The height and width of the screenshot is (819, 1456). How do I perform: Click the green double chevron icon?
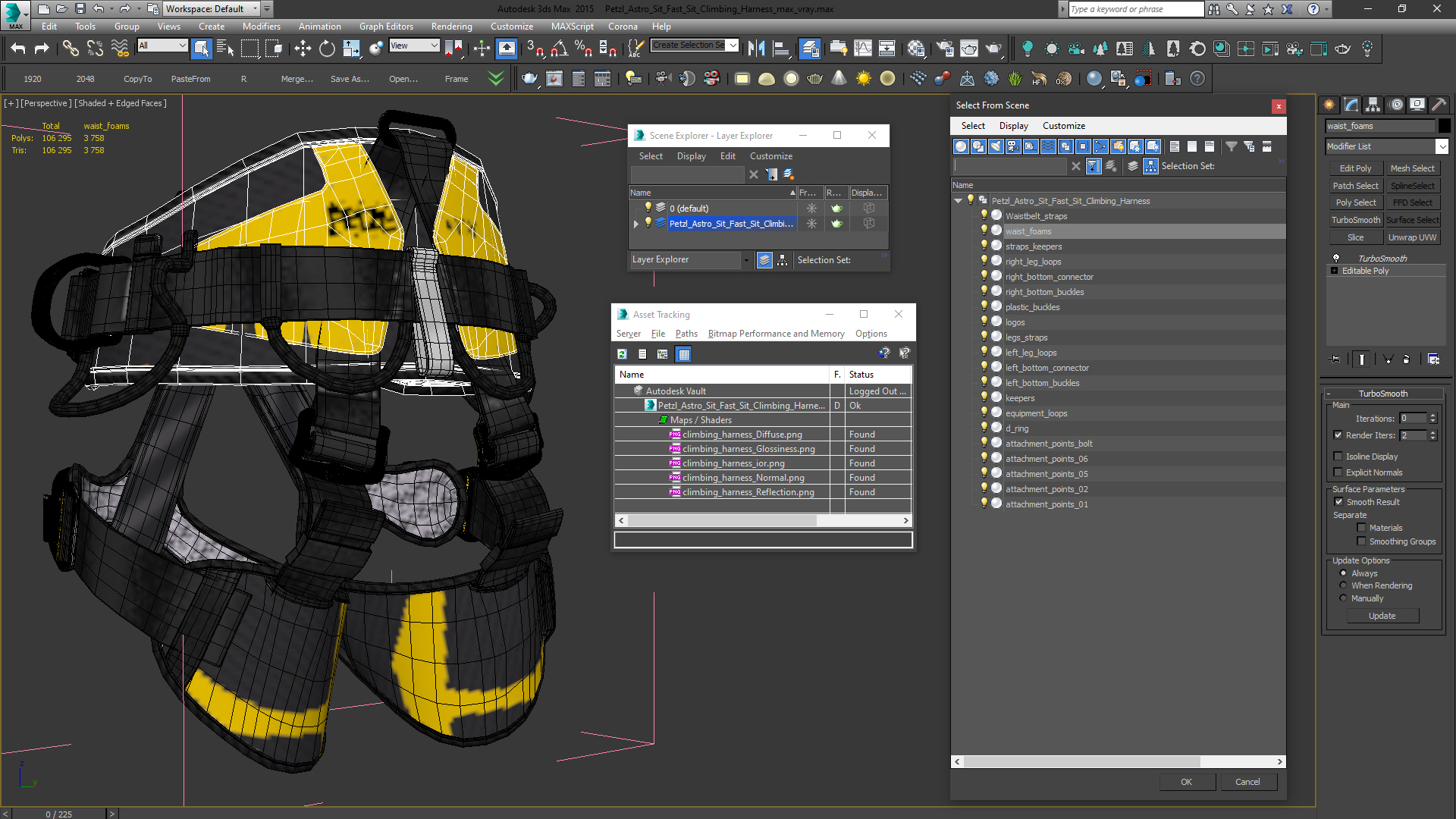pyautogui.click(x=496, y=78)
